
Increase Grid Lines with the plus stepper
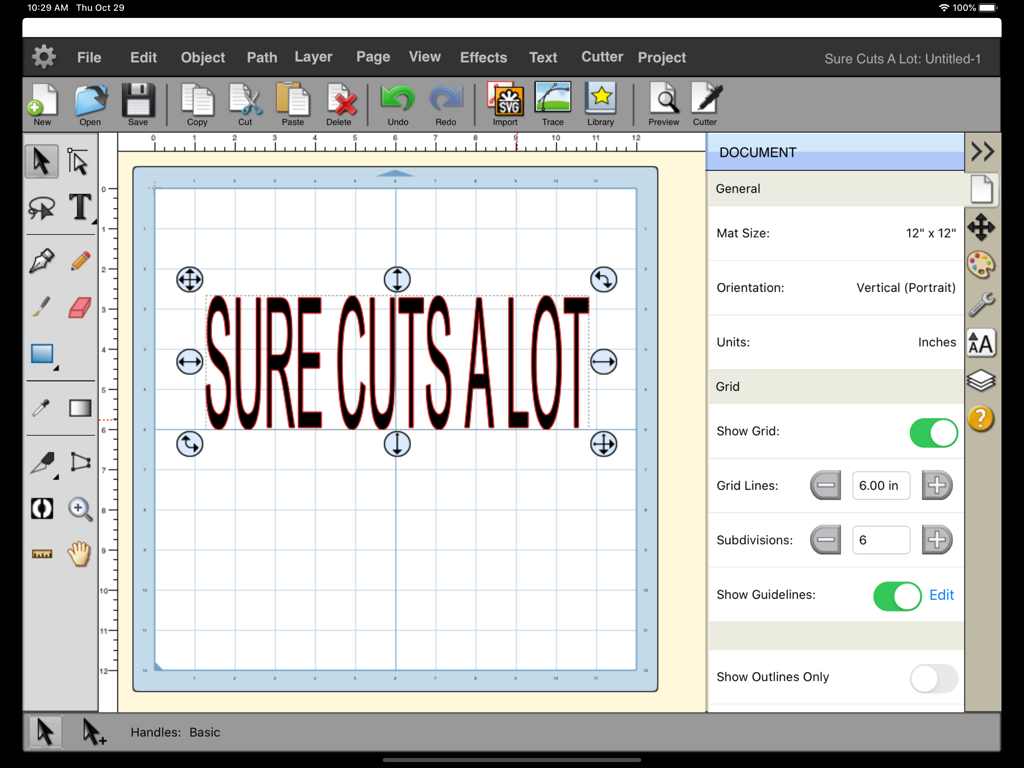point(936,485)
